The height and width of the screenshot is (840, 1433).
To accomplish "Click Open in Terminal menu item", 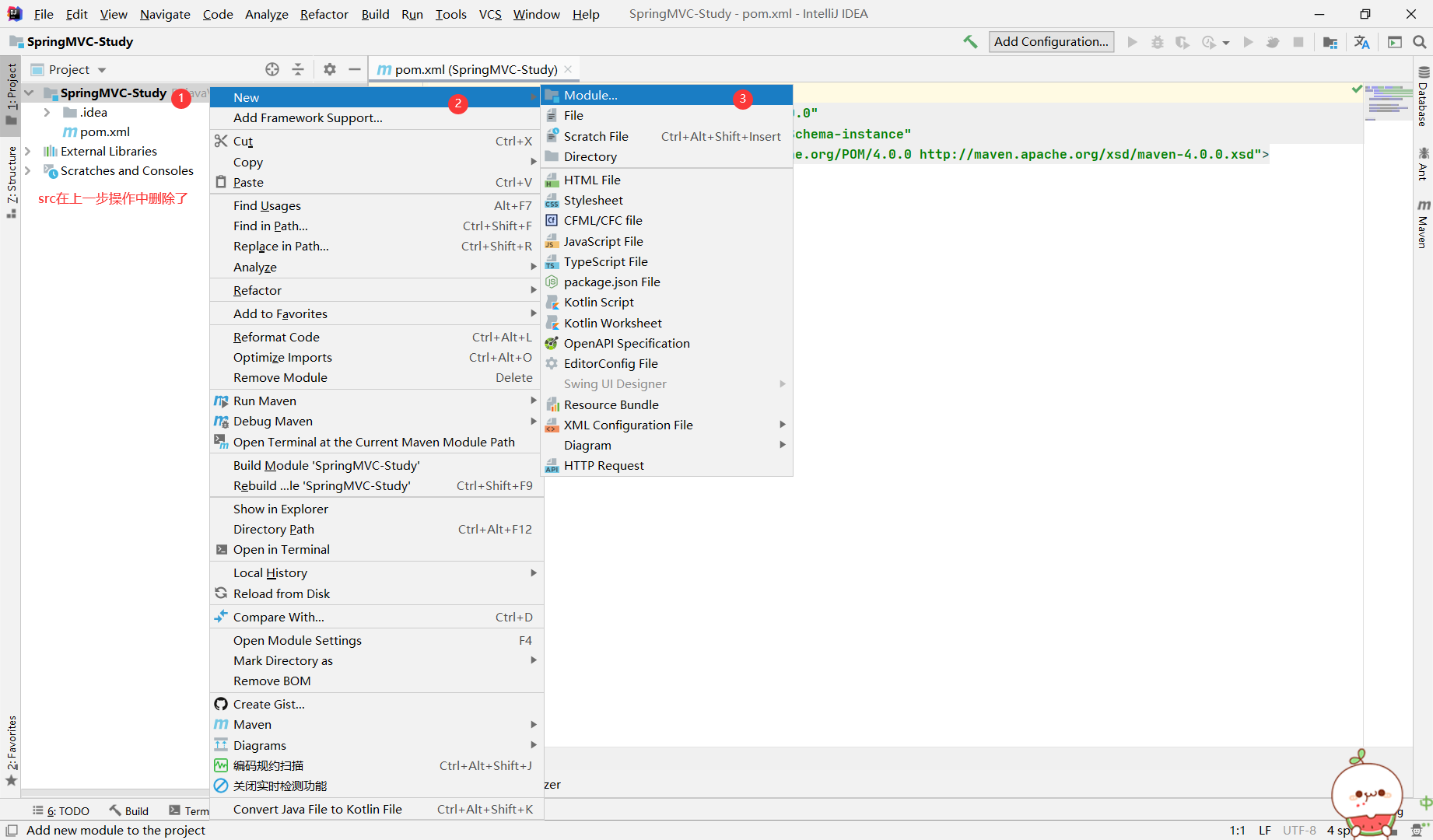I will (377, 549).
